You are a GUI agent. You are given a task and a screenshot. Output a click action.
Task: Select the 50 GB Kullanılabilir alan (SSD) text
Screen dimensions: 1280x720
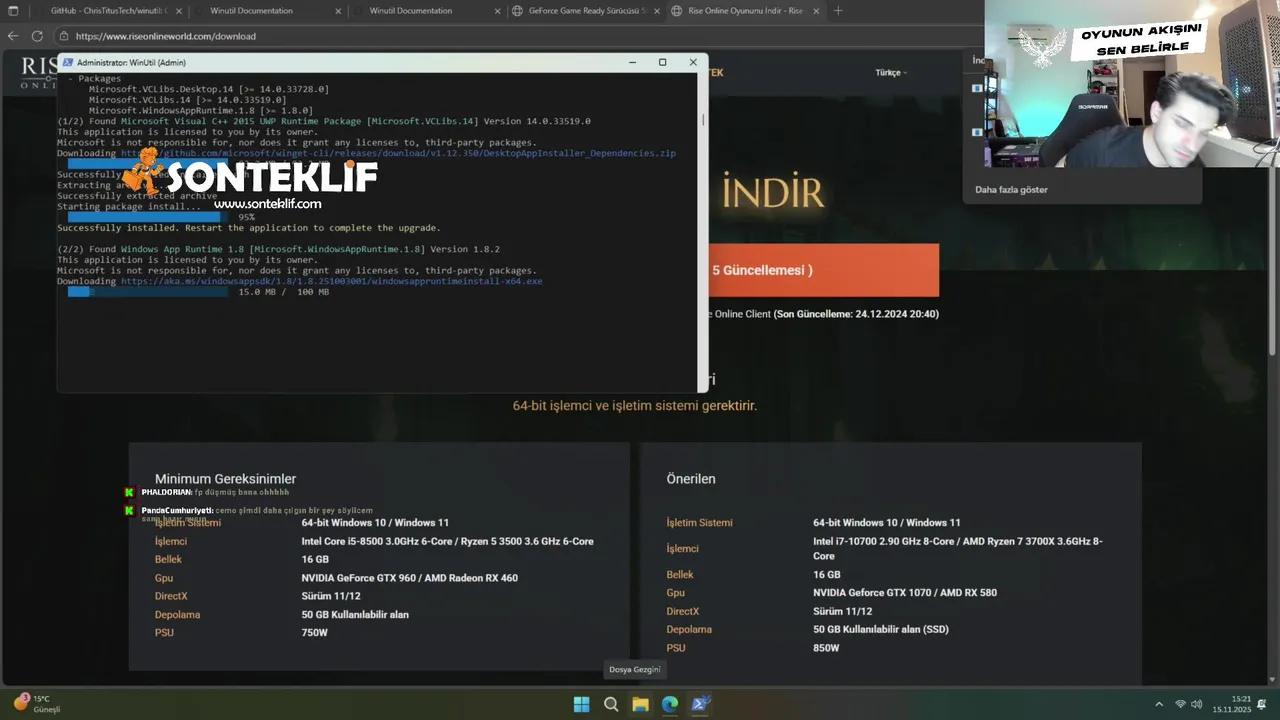[x=881, y=630]
